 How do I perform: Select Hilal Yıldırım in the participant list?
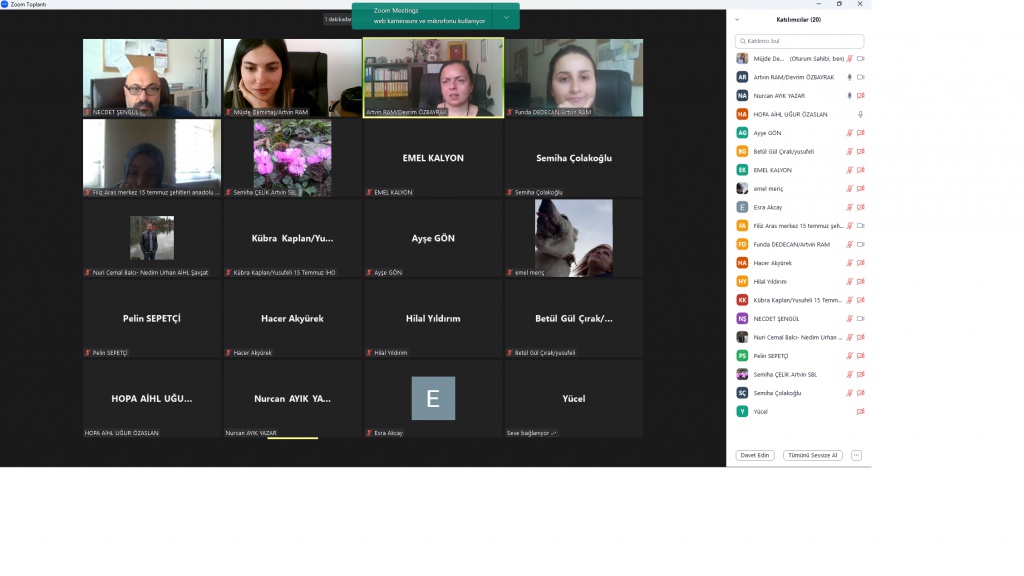(x=790, y=281)
